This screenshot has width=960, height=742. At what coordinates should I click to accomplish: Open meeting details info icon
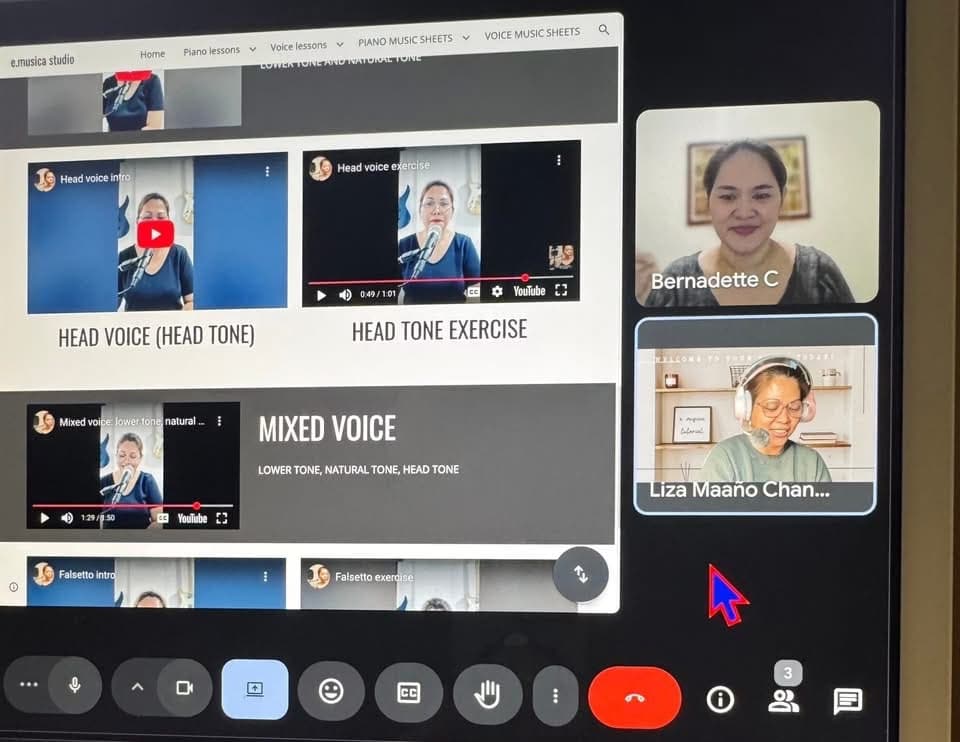pos(720,699)
